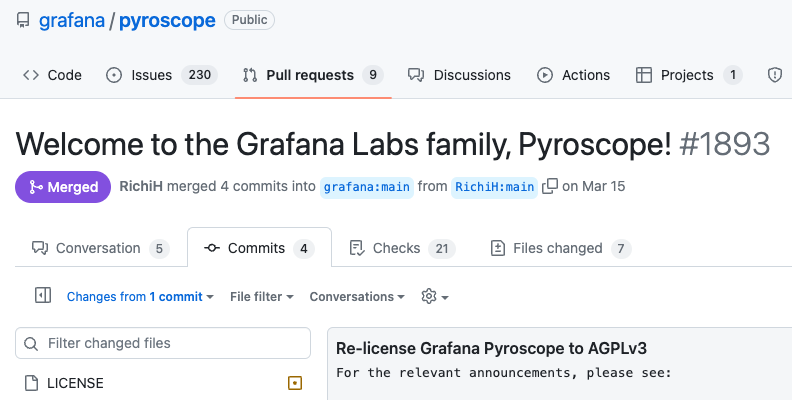The width and height of the screenshot is (792, 400).
Task: Click the Security shield icon
Action: coord(774,75)
